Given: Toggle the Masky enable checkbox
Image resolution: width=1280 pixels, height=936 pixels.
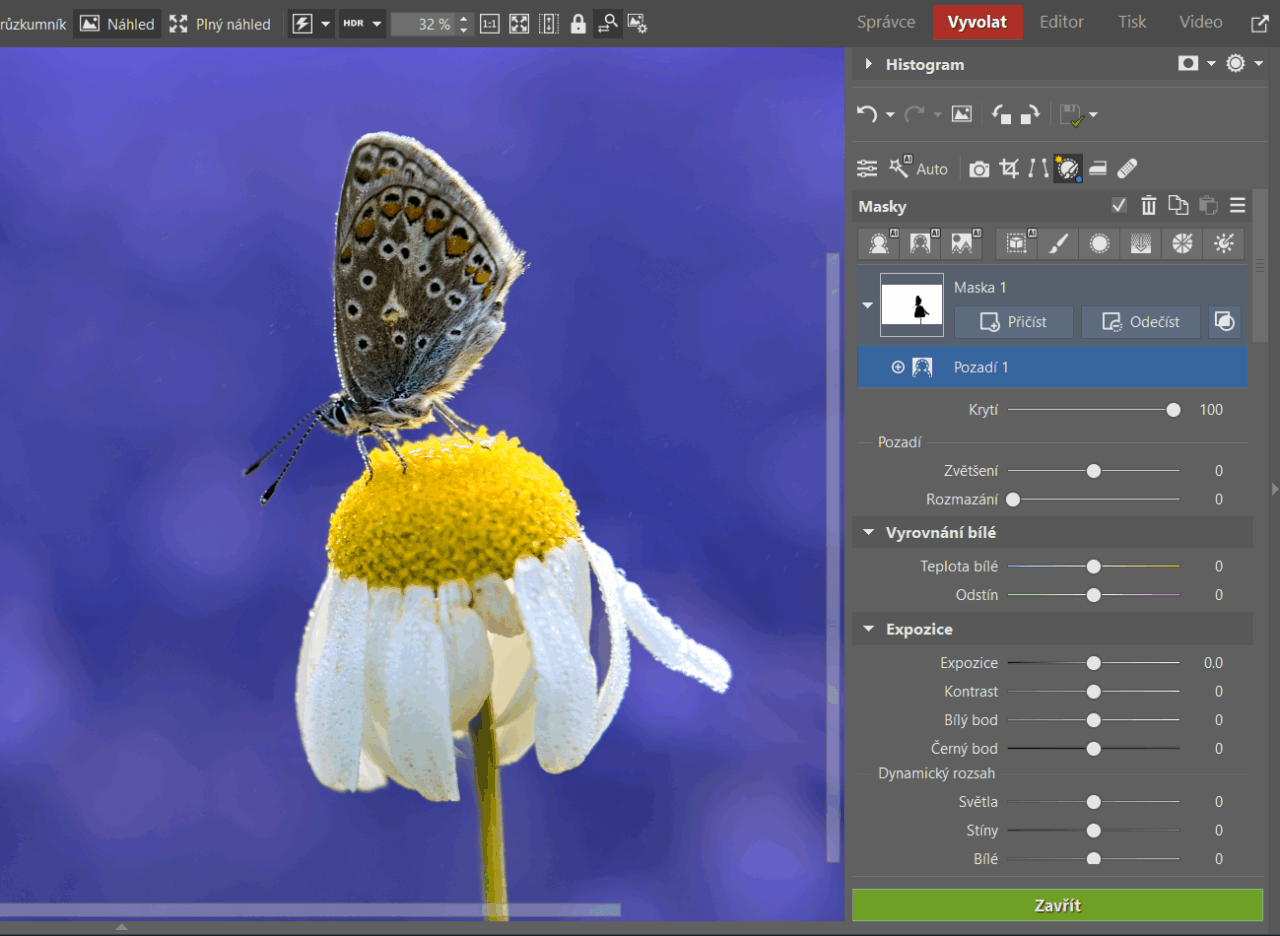Looking at the screenshot, I should click(1119, 206).
